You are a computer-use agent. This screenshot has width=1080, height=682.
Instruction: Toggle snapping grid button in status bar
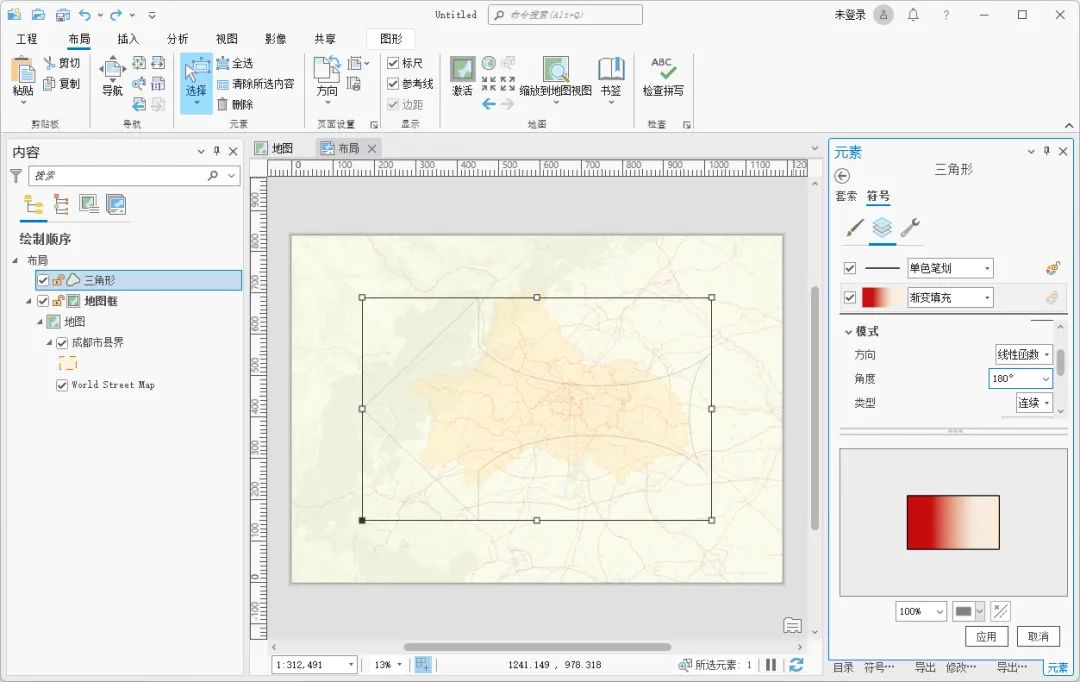click(x=423, y=665)
